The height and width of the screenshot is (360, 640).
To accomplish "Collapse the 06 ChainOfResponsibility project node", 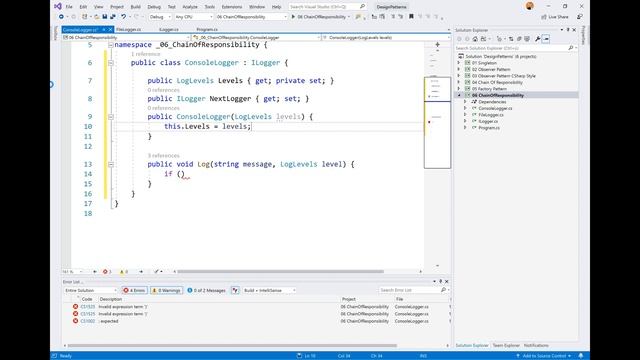I will [x=459, y=95].
